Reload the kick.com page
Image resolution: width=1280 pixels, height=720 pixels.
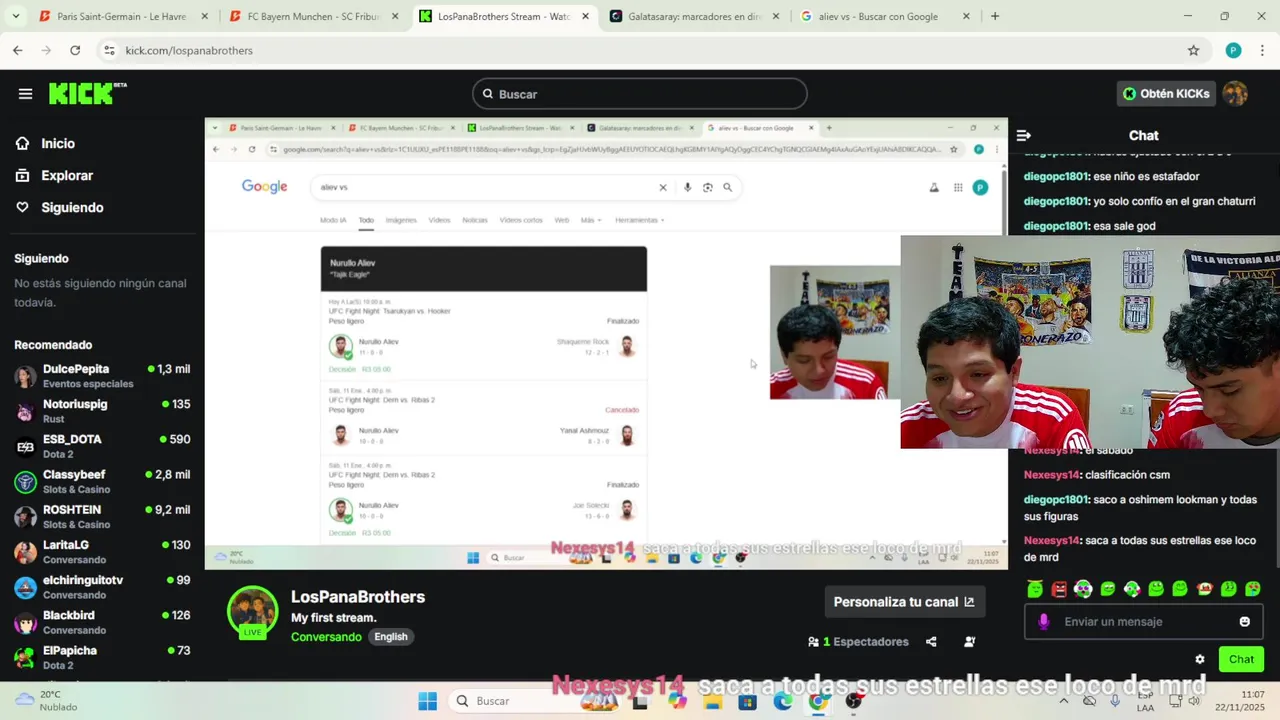click(x=75, y=50)
